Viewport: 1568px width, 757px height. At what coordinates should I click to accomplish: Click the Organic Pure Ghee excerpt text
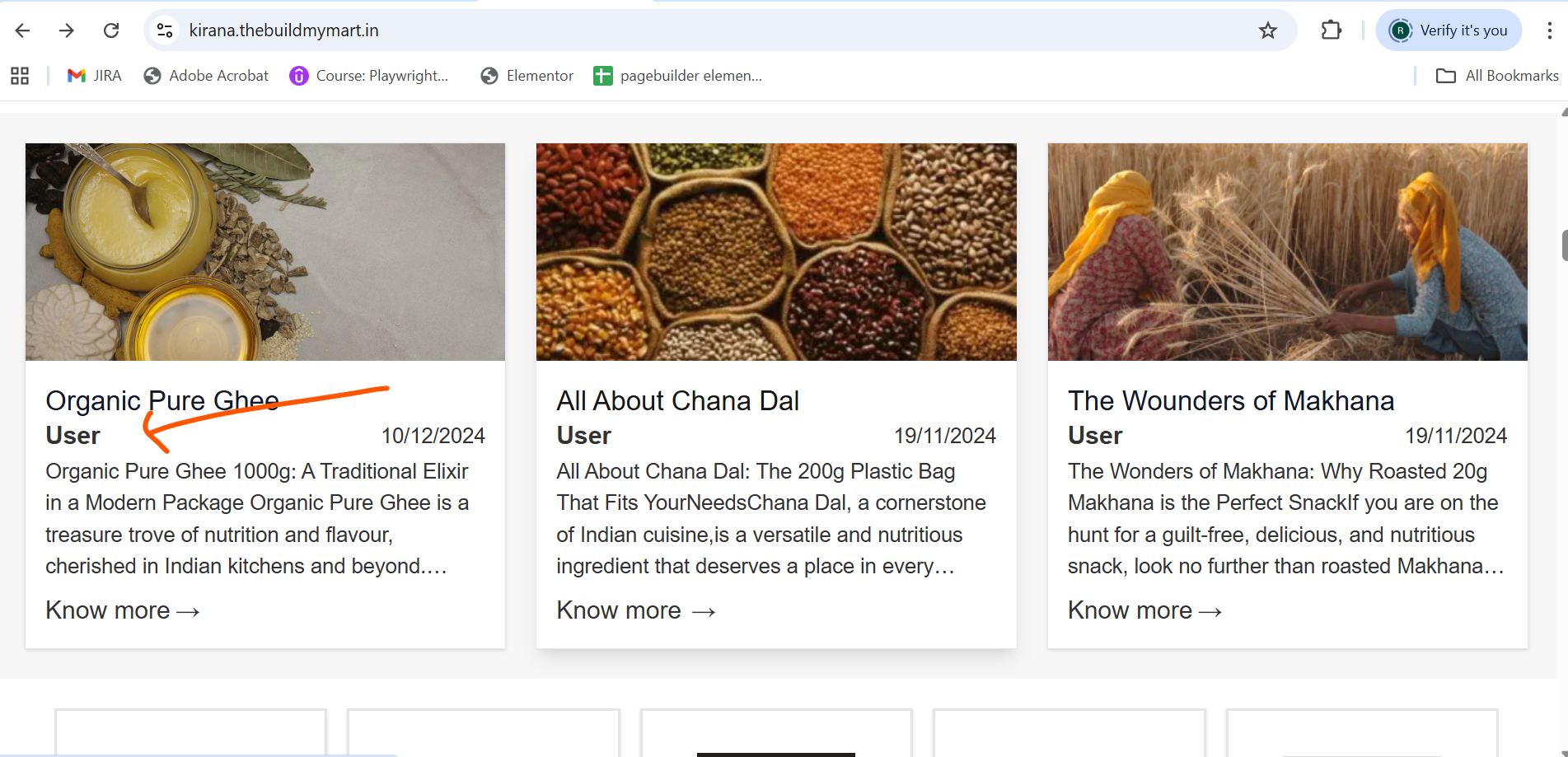tap(258, 519)
